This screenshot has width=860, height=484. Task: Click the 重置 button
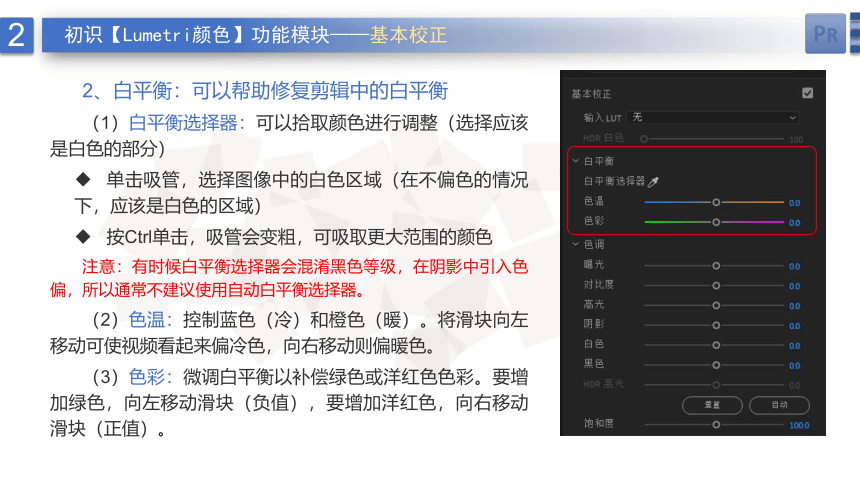click(712, 405)
